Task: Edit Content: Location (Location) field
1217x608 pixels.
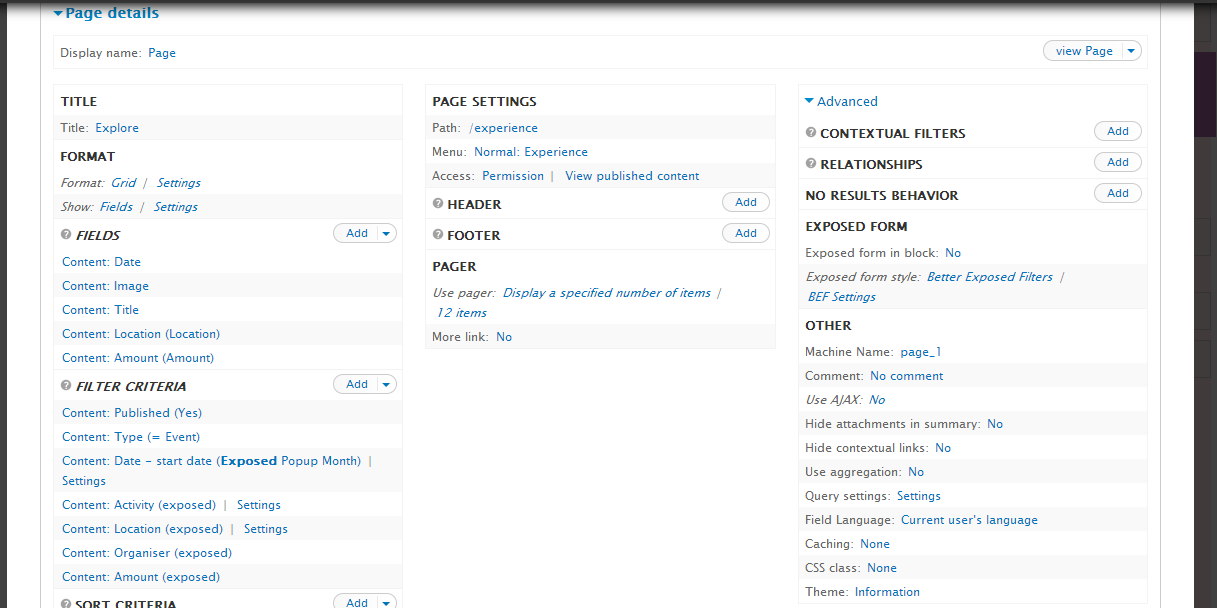Action: 141,334
